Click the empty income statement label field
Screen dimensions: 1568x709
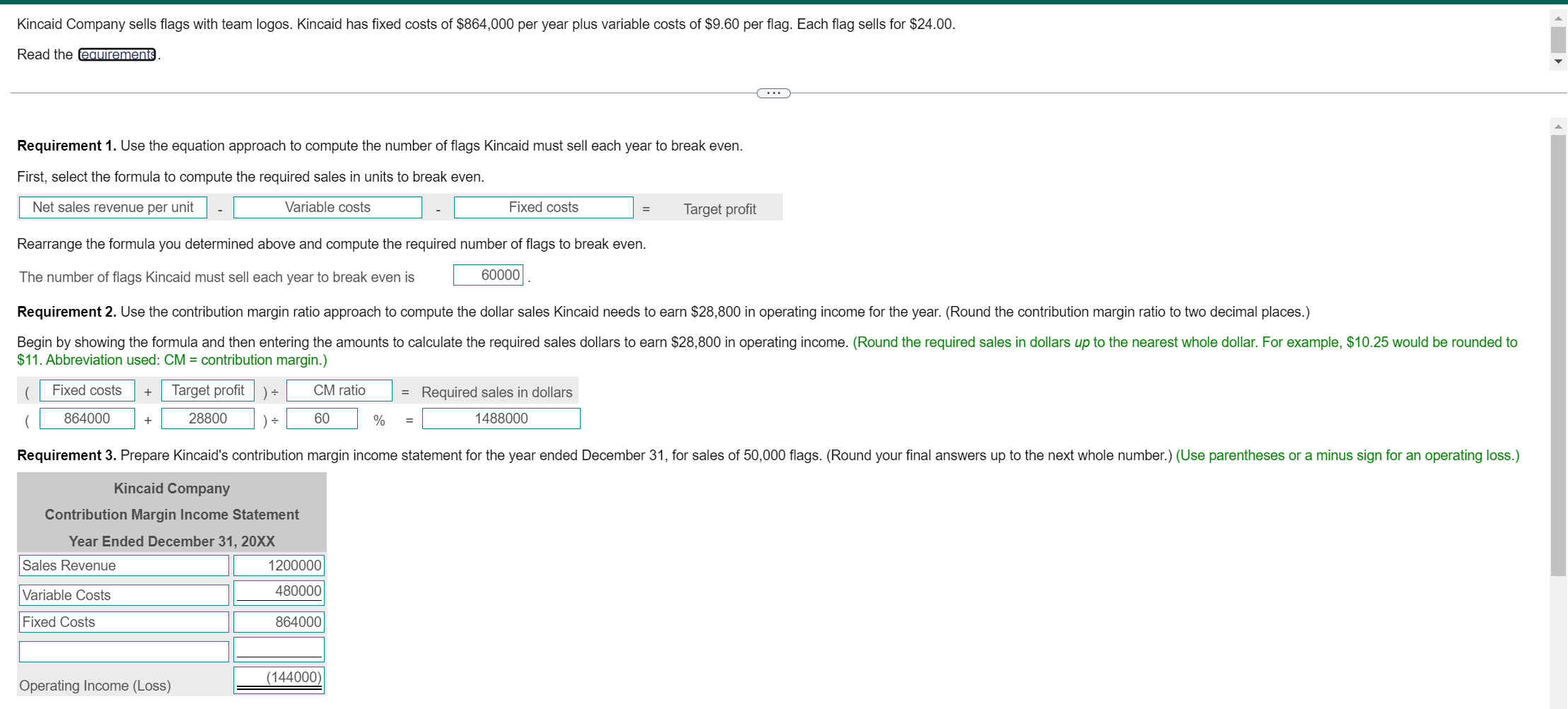pos(124,652)
